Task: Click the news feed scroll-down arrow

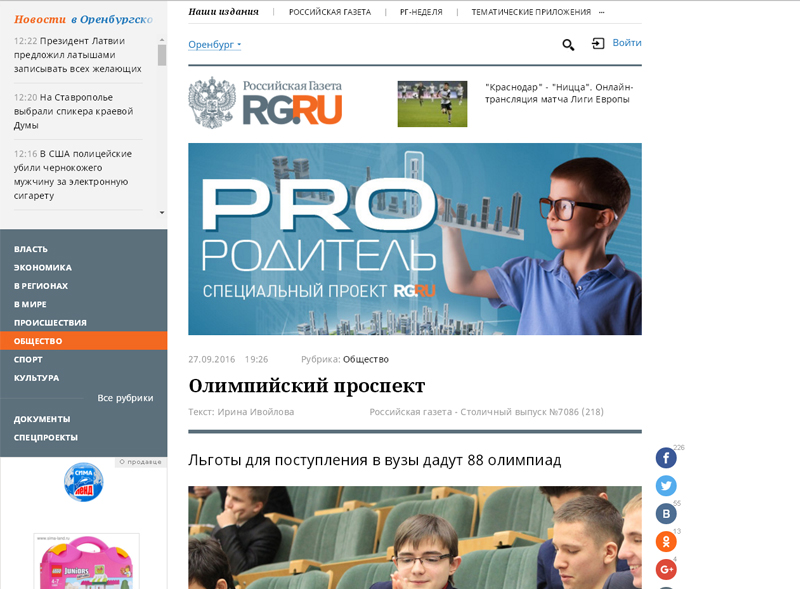Action: tap(162, 212)
